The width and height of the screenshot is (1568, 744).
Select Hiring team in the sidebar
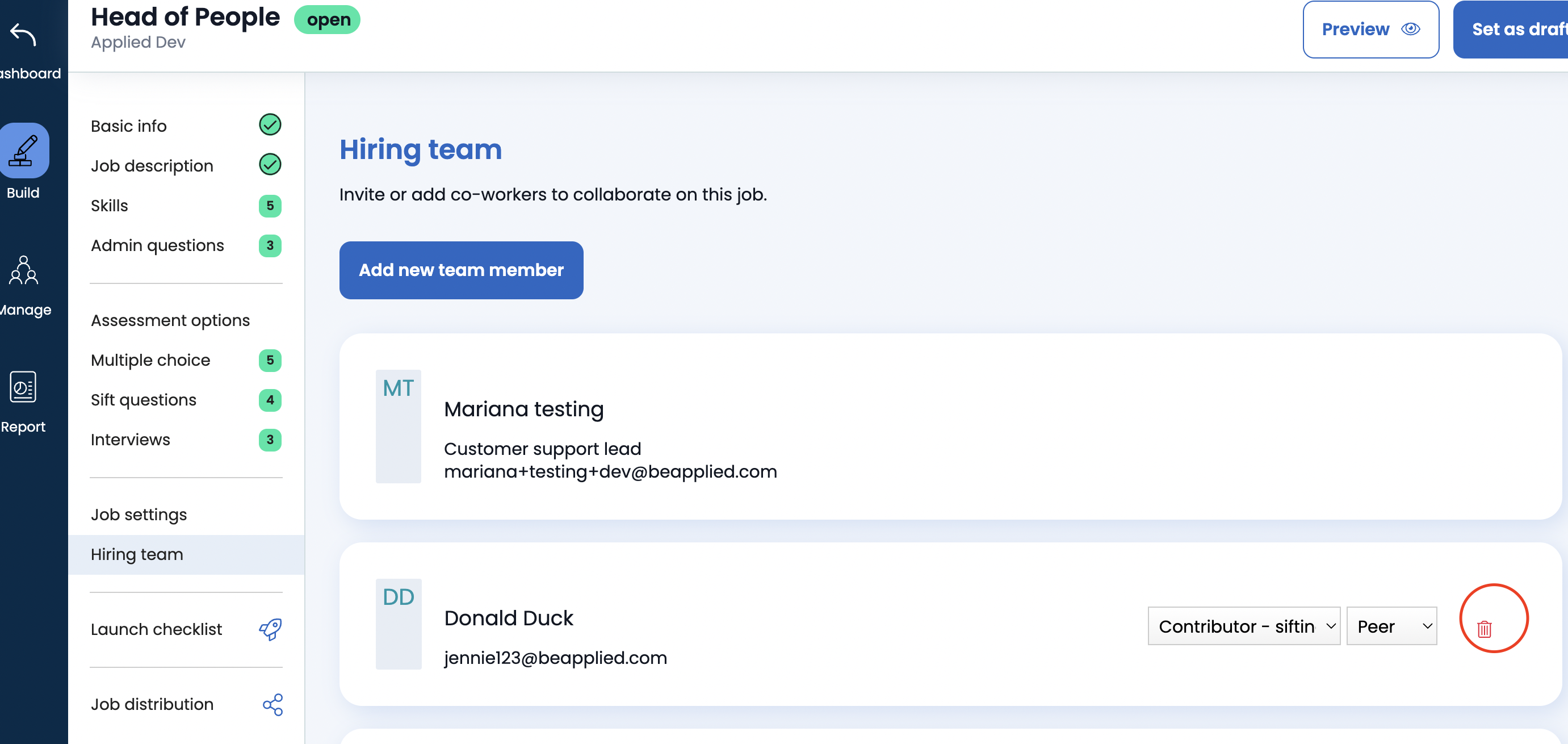[x=137, y=554]
